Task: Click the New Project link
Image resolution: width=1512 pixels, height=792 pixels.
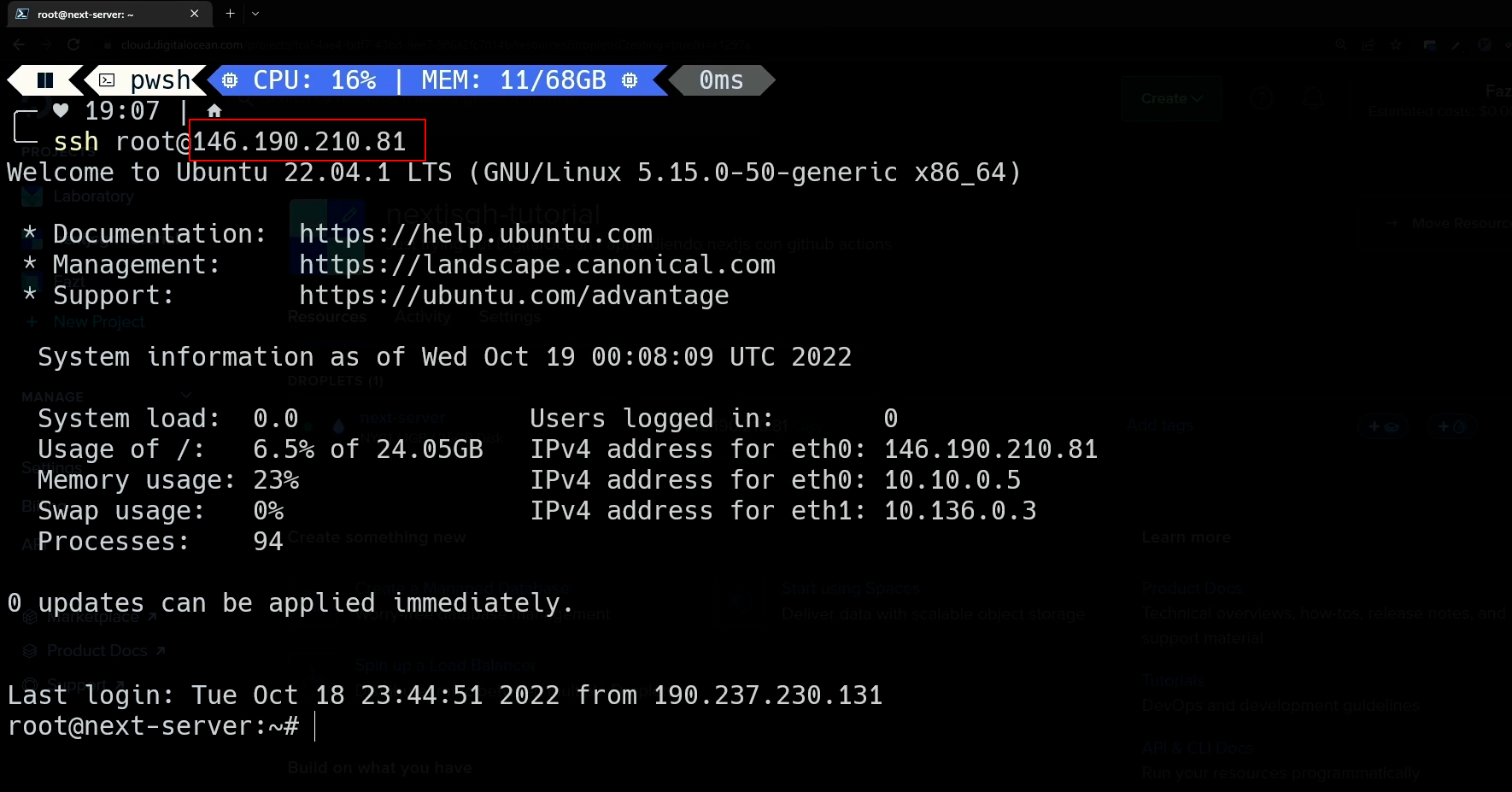Action: (99, 322)
